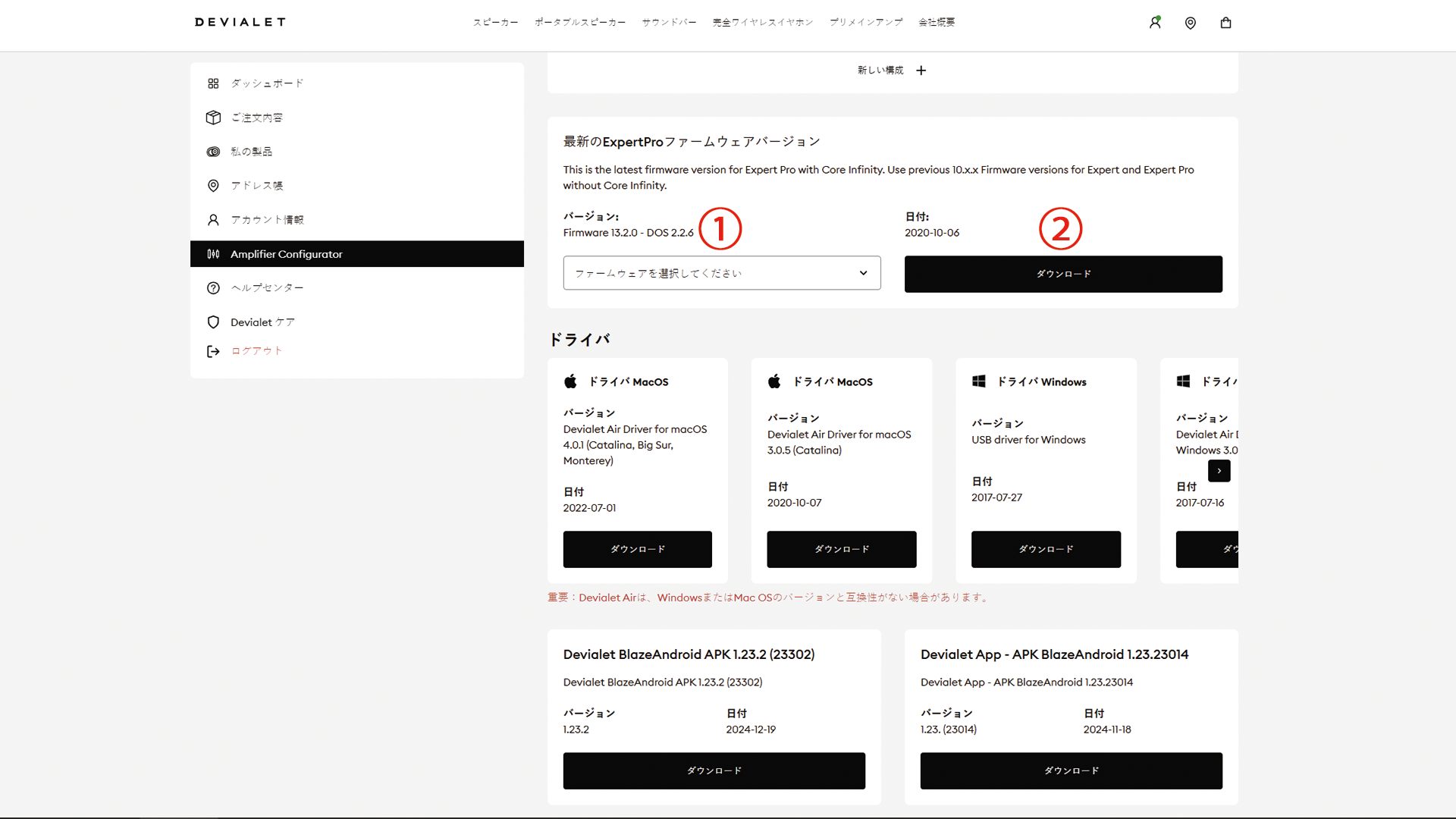Click the dashboard grid icon in sidebar

click(x=213, y=83)
